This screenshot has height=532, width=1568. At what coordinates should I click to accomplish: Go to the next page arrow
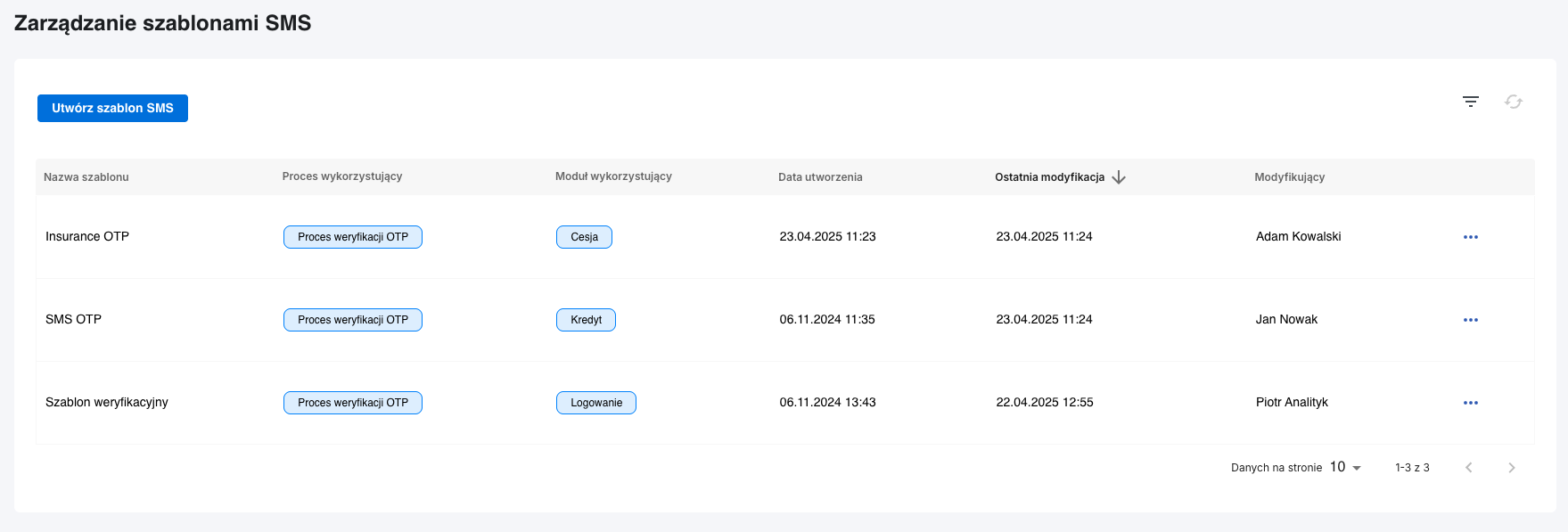pyautogui.click(x=1512, y=468)
